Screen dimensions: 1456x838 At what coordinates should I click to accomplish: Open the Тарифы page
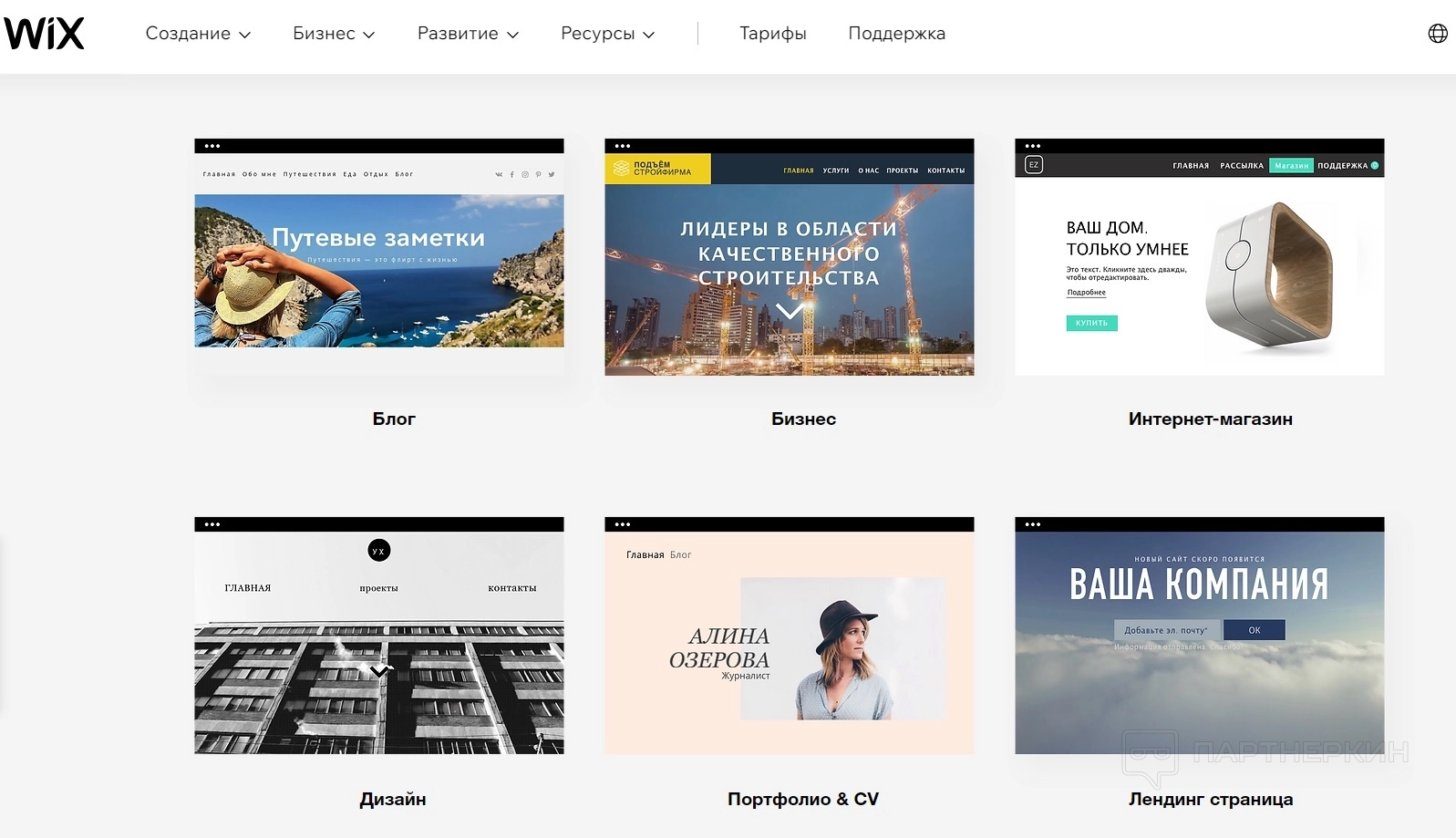pyautogui.click(x=773, y=34)
